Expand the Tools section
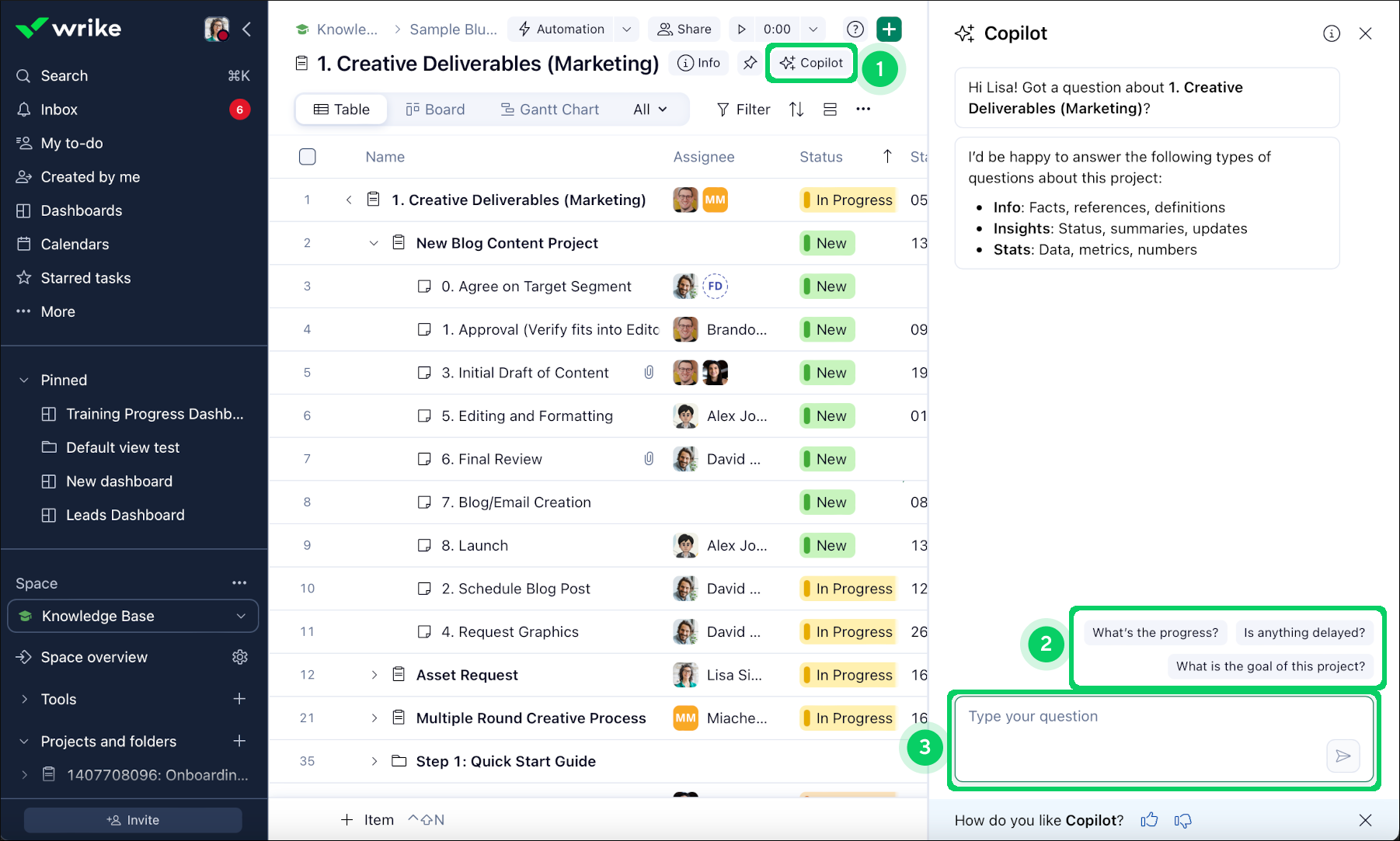This screenshot has height=841, width=1400. point(24,699)
